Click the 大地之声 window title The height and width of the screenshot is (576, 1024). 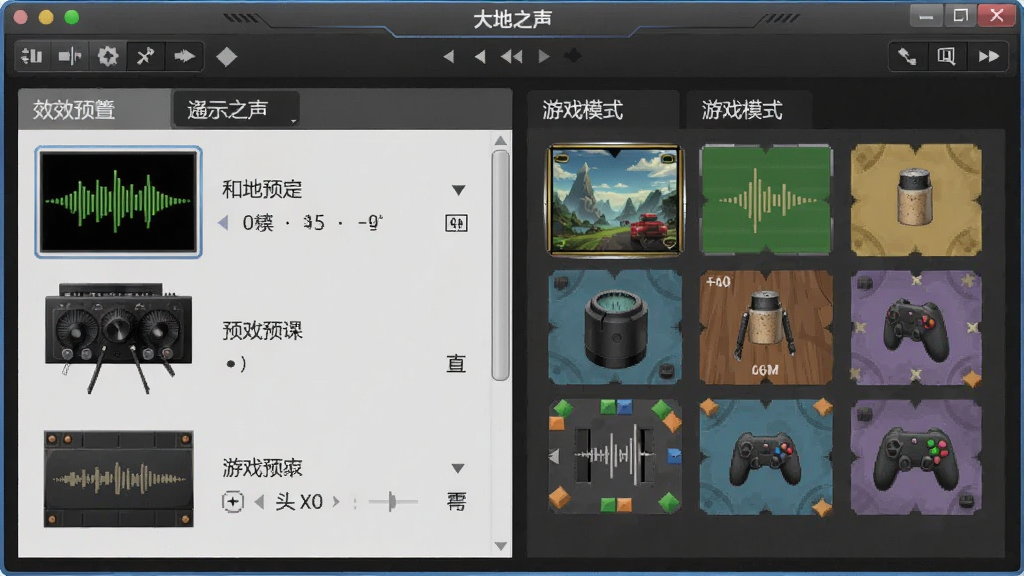512,19
